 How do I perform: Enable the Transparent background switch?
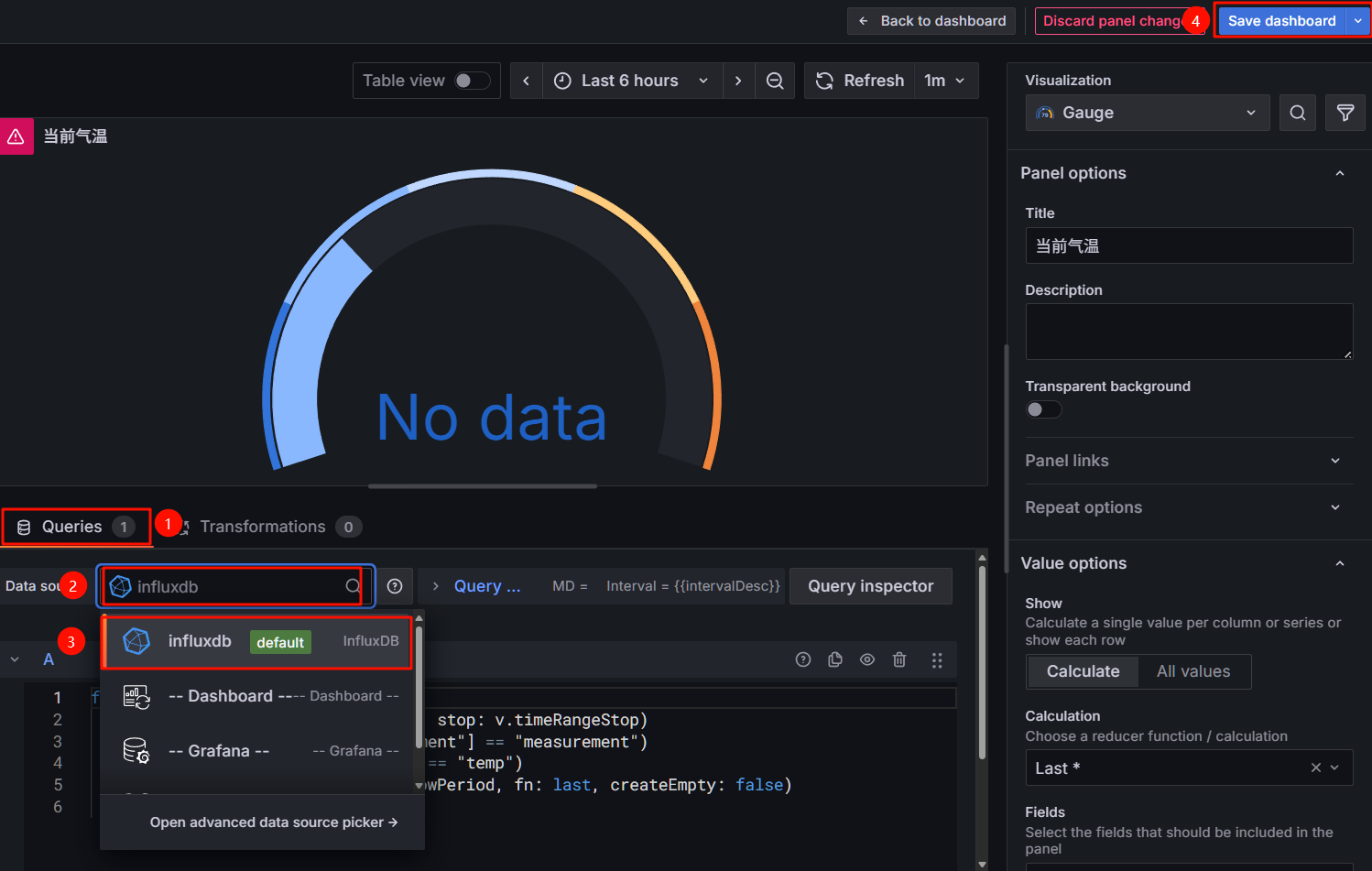1043,409
